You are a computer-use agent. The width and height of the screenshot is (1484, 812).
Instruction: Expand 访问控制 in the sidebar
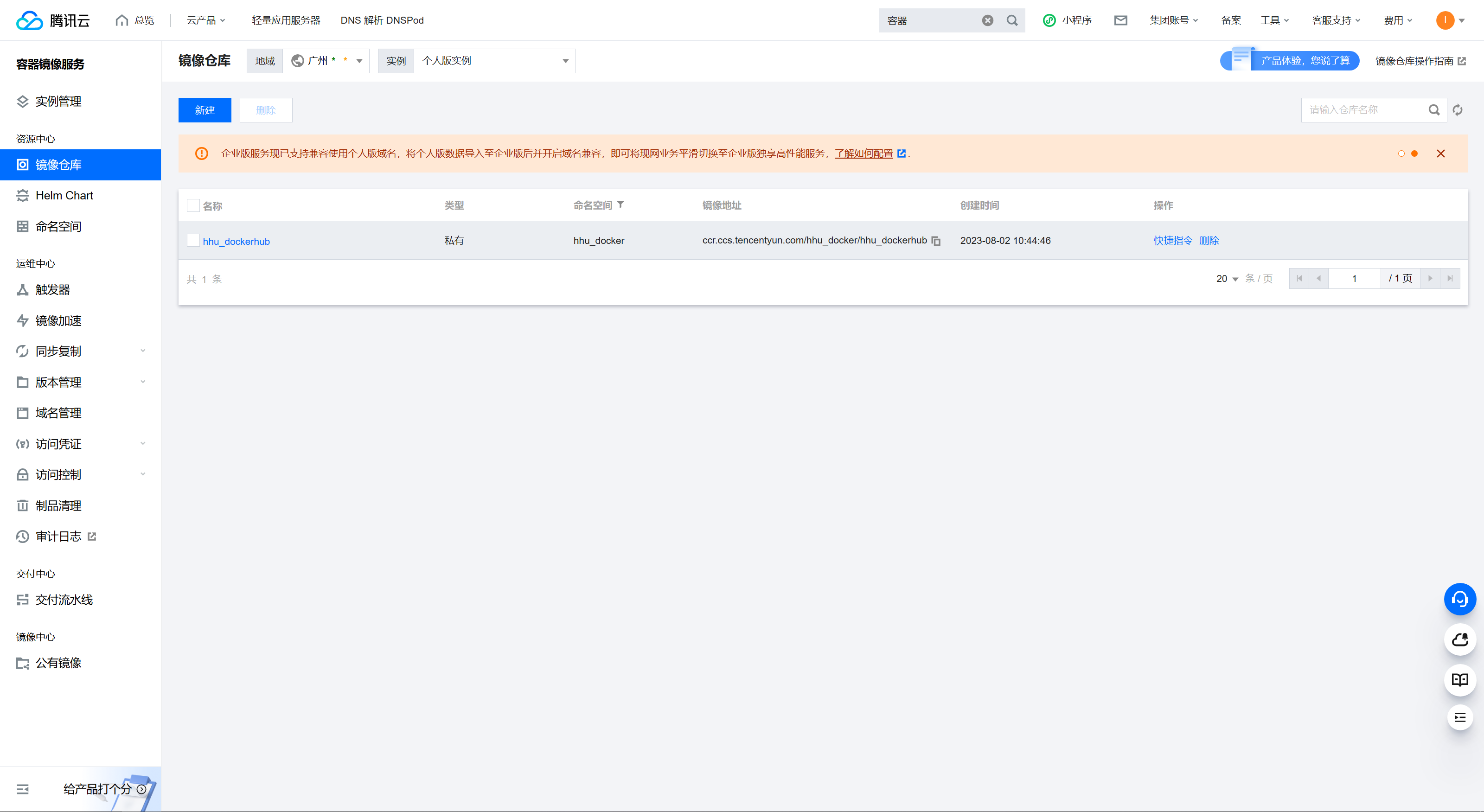click(x=80, y=474)
